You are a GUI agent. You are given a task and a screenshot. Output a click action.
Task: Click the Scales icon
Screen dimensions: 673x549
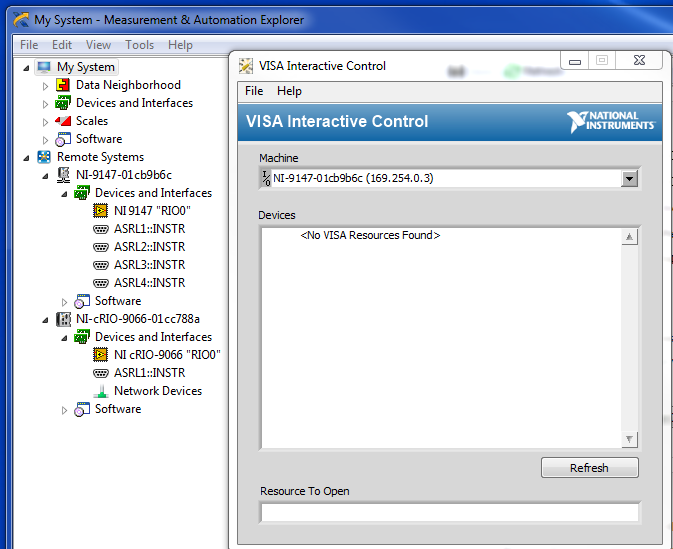click(63, 121)
